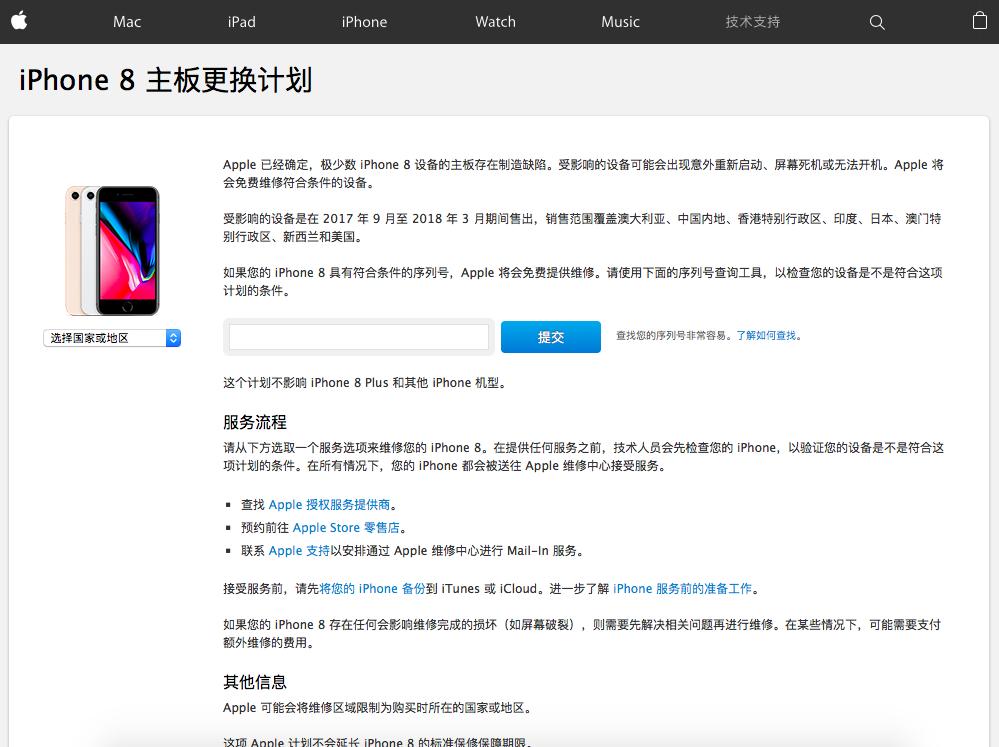The image size is (999, 747).
Task: Click the Apple 授权服务提供商 link
Action: [330, 505]
